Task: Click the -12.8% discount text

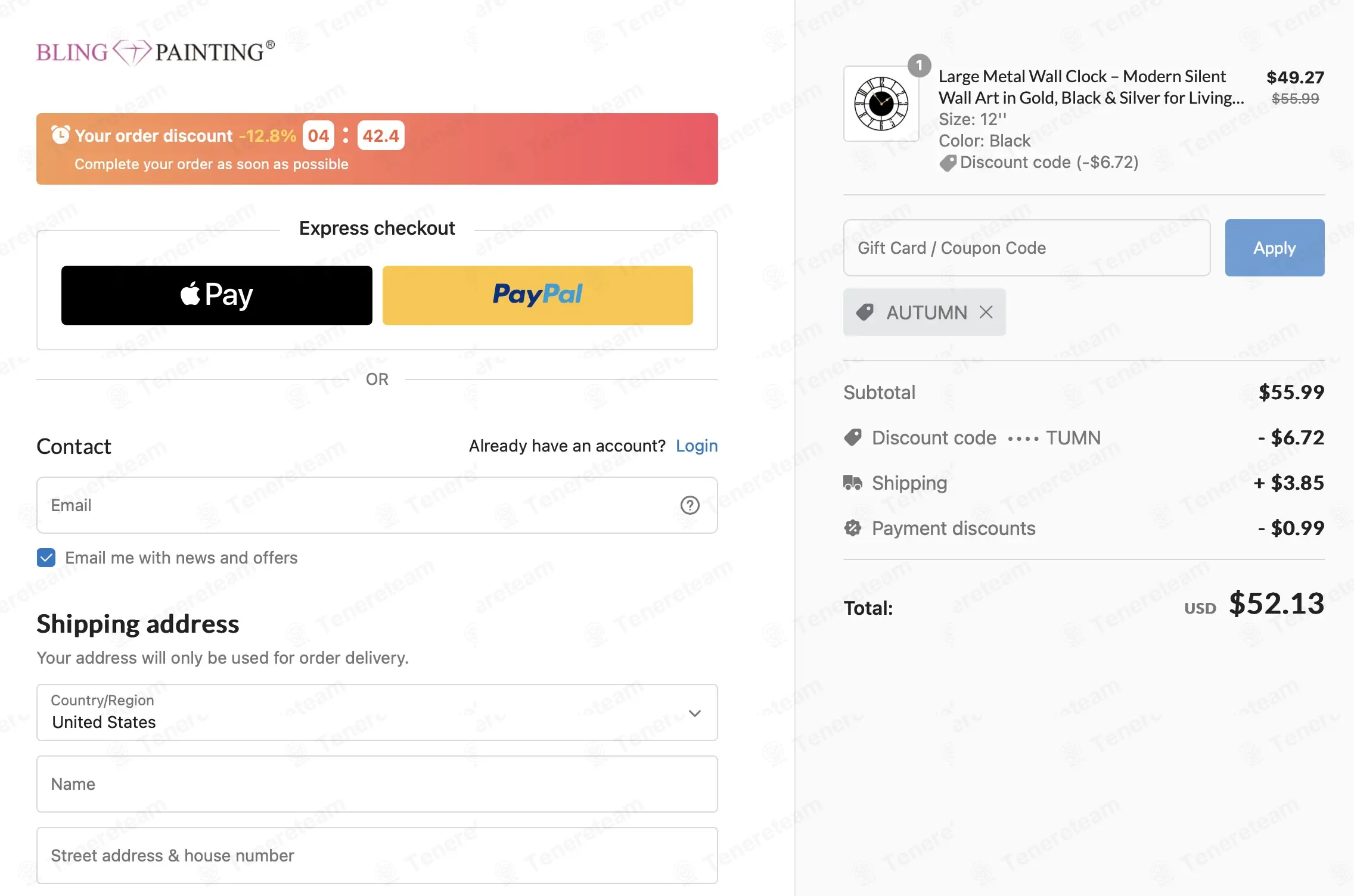Action: tap(268, 136)
